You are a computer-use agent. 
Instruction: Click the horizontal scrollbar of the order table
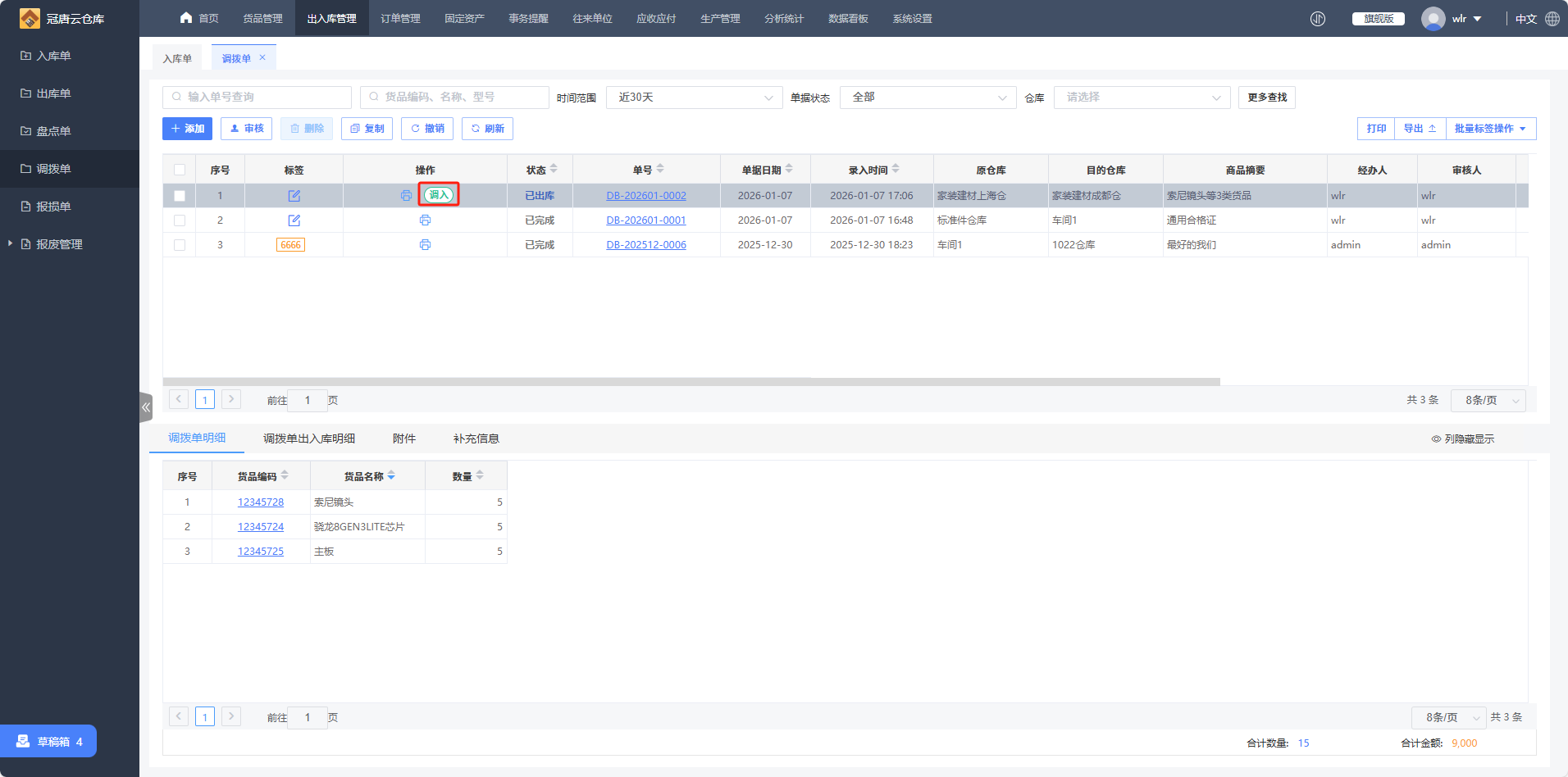pyautogui.click(x=691, y=382)
